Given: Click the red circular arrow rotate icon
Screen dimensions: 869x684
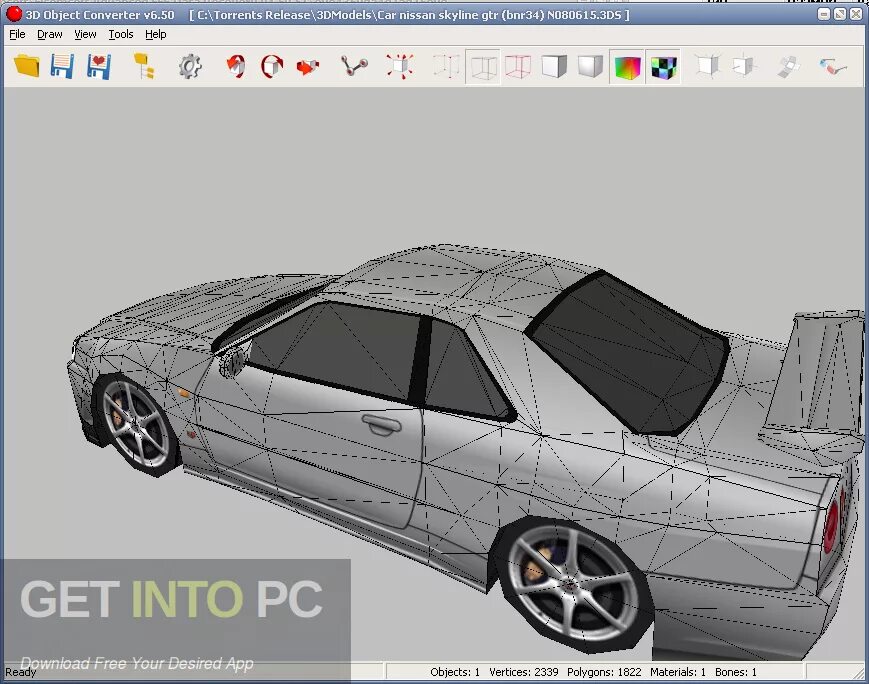Looking at the screenshot, I should 272,66.
